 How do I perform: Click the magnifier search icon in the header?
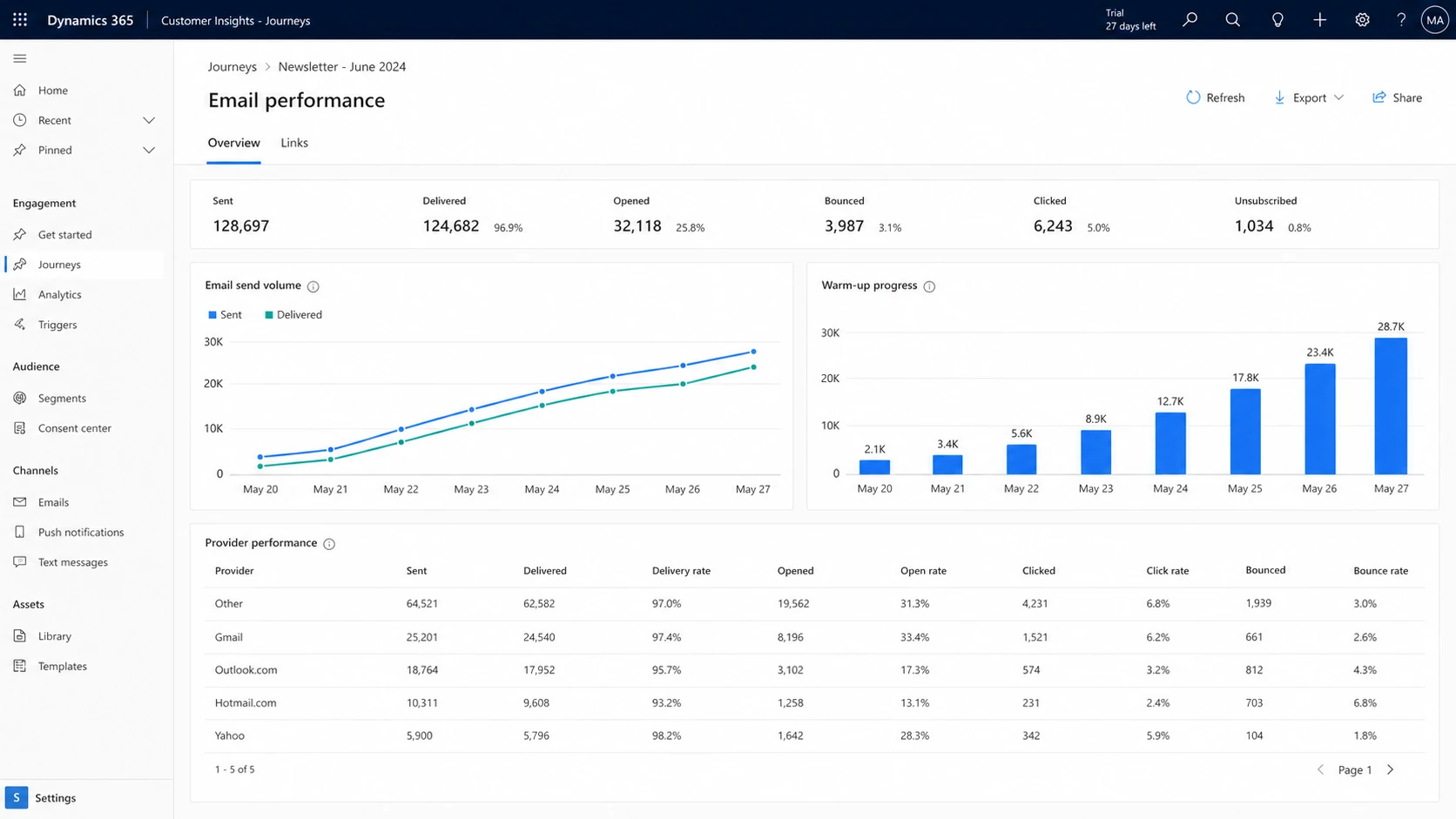click(1233, 19)
